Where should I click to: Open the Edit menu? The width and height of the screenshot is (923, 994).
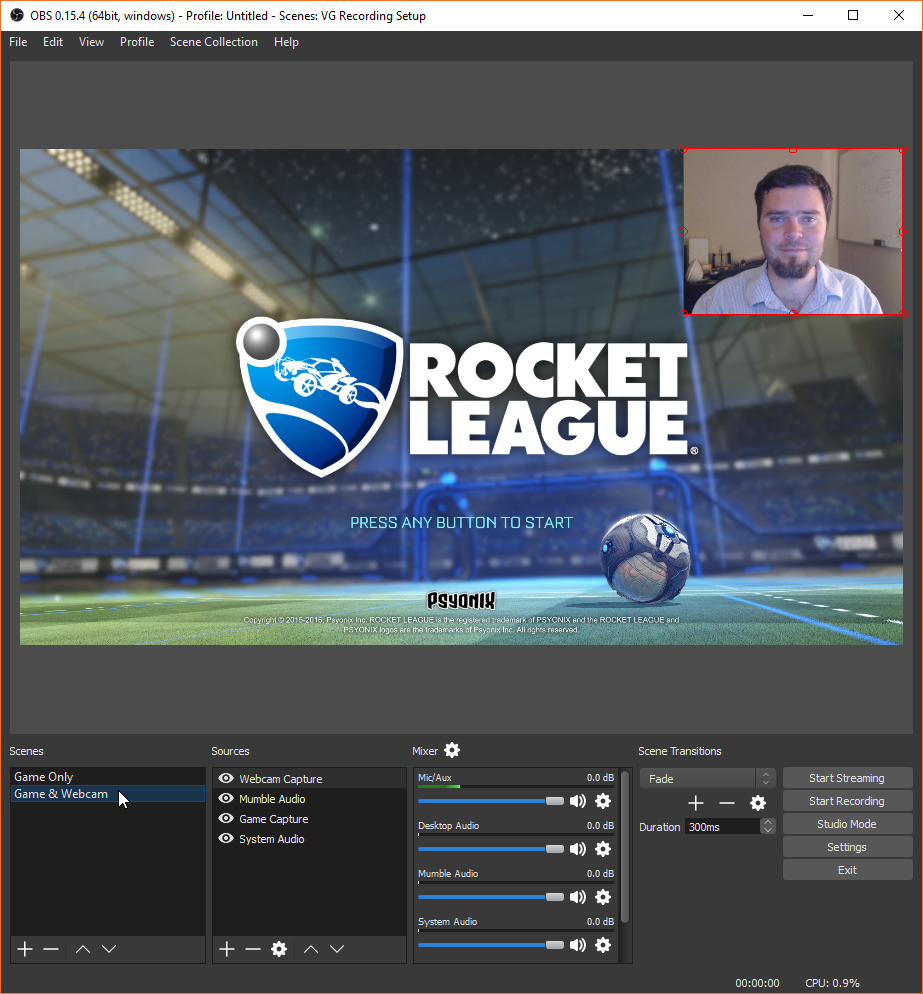pos(53,42)
